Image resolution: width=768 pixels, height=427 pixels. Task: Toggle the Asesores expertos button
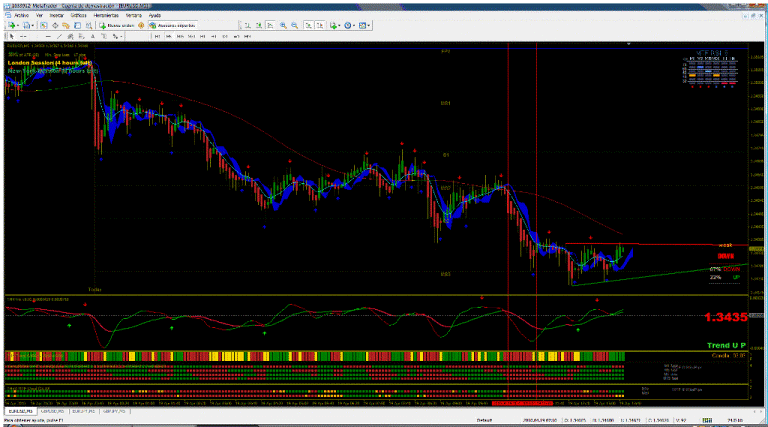(x=170, y=25)
